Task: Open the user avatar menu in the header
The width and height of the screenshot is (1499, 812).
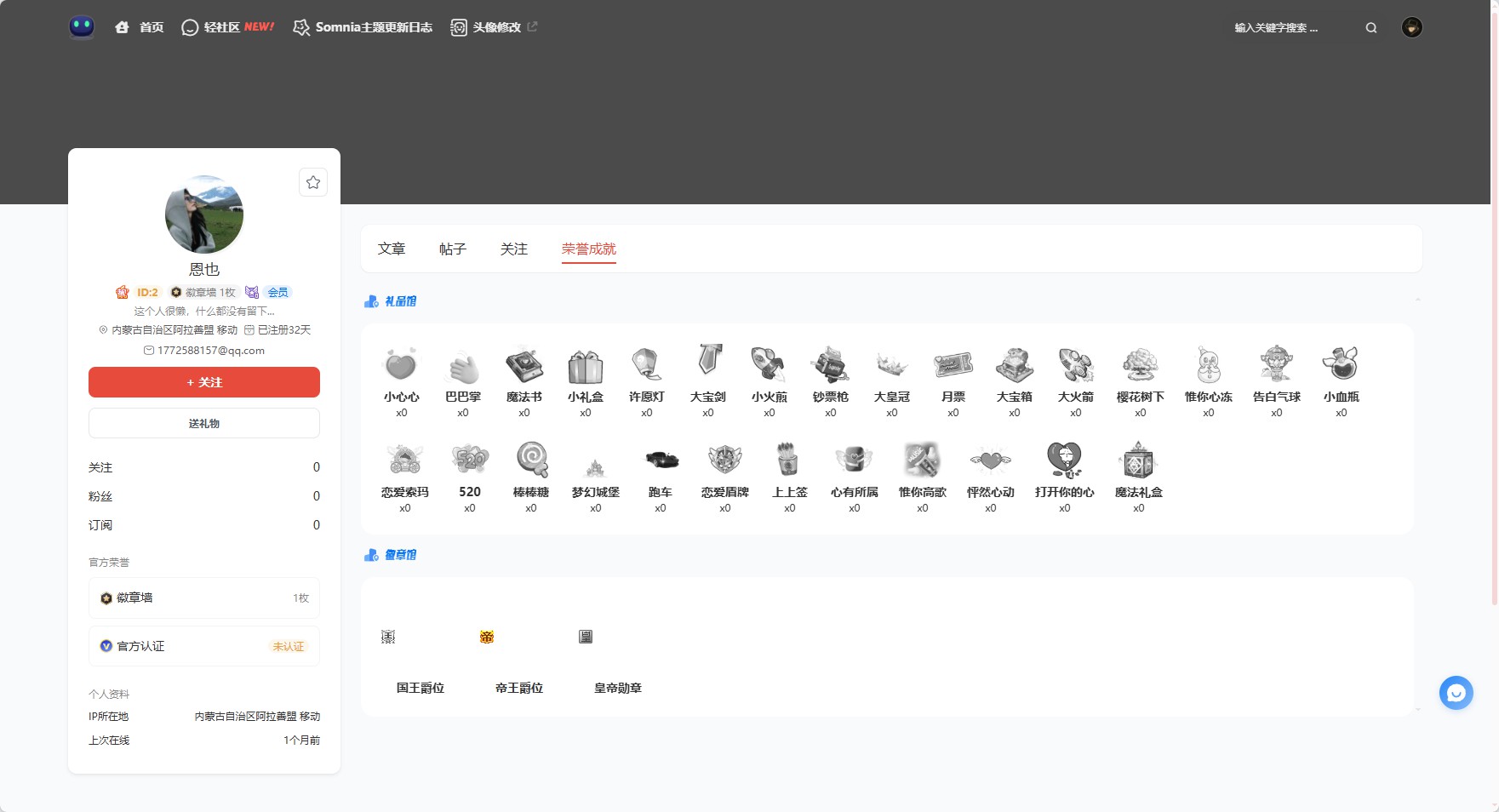Action: [x=1412, y=27]
